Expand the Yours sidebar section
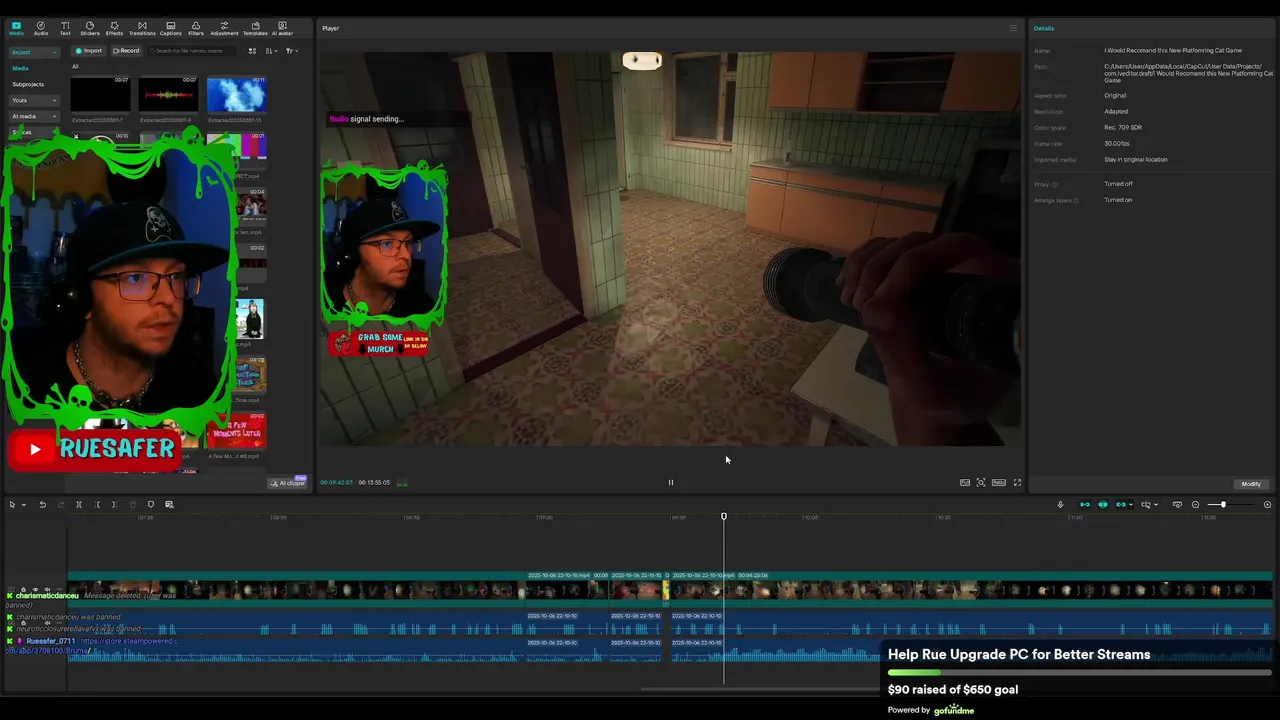 click(34, 100)
